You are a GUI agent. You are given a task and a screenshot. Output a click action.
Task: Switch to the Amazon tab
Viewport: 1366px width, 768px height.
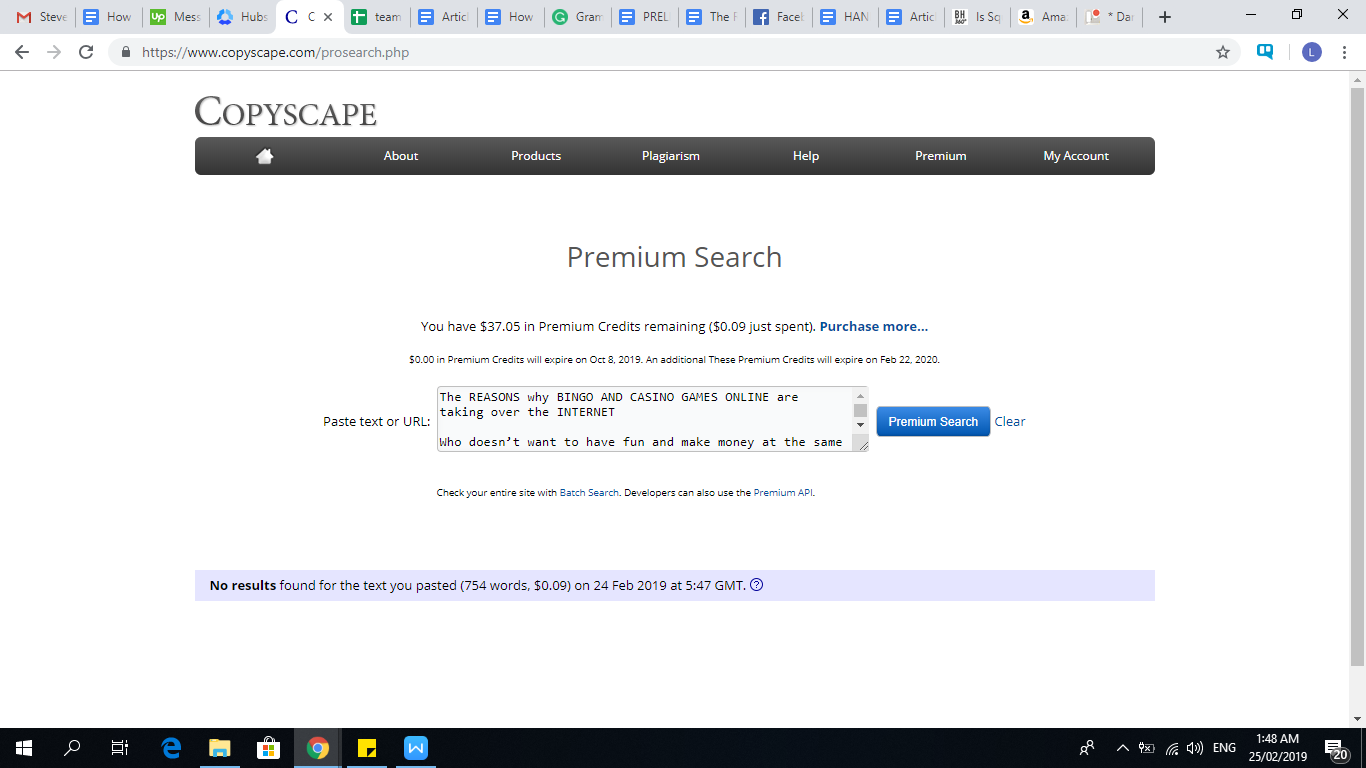coord(1042,17)
